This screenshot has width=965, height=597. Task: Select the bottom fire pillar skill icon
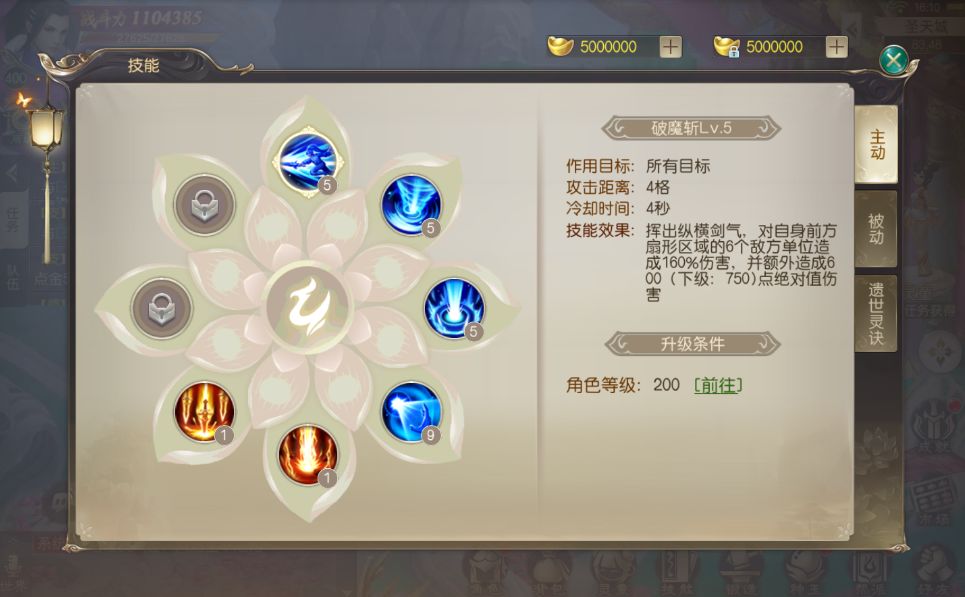[308, 455]
